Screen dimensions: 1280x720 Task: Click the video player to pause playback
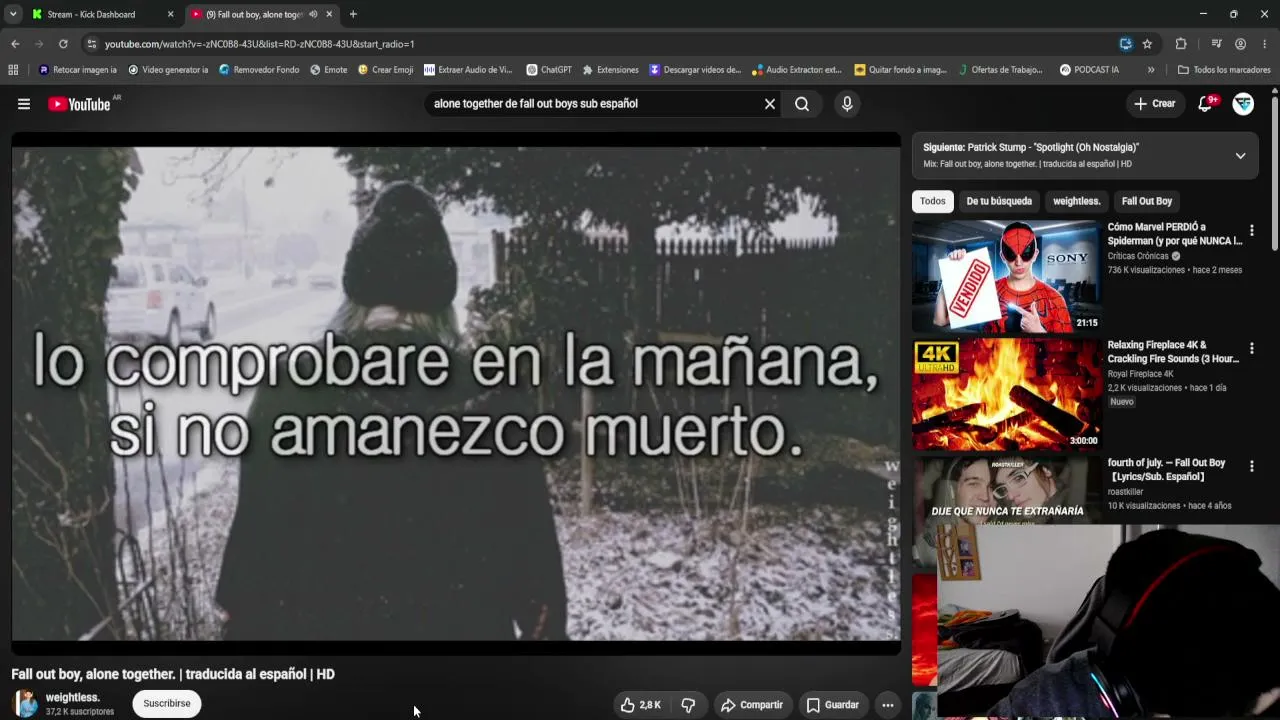tap(456, 394)
